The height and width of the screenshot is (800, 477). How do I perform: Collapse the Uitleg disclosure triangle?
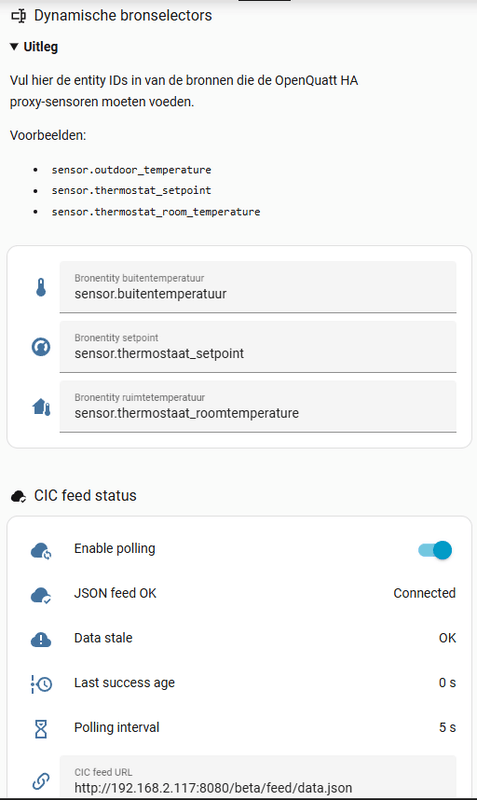pyautogui.click(x=14, y=47)
